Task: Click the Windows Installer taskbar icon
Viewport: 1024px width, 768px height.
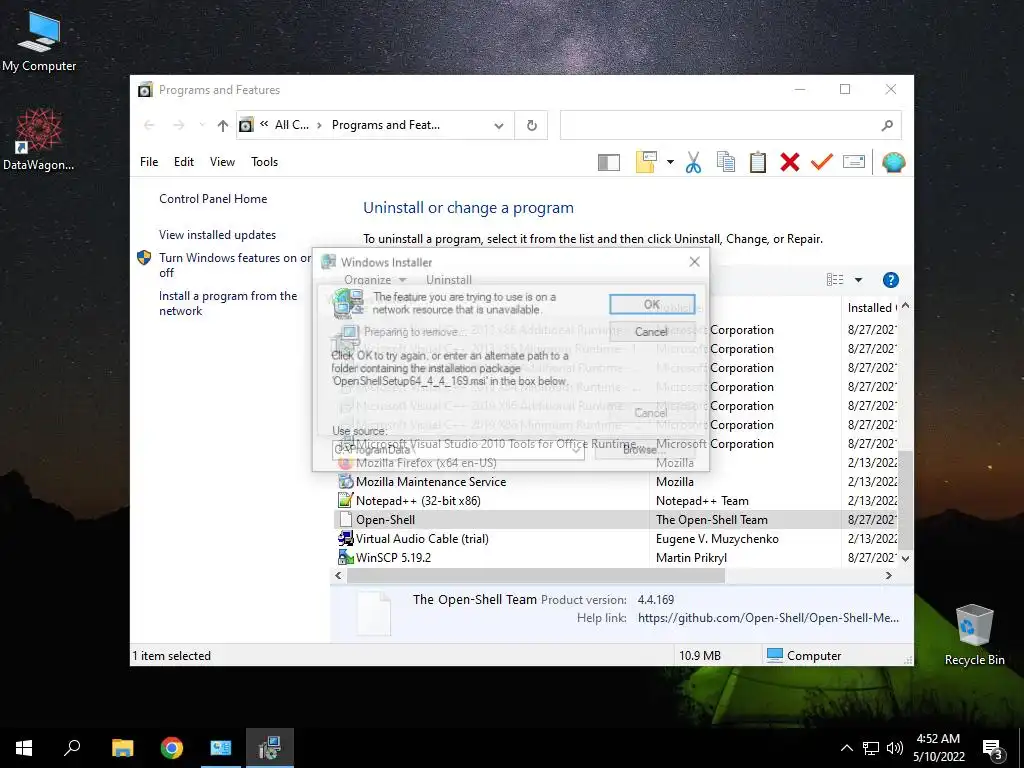Action: point(270,748)
